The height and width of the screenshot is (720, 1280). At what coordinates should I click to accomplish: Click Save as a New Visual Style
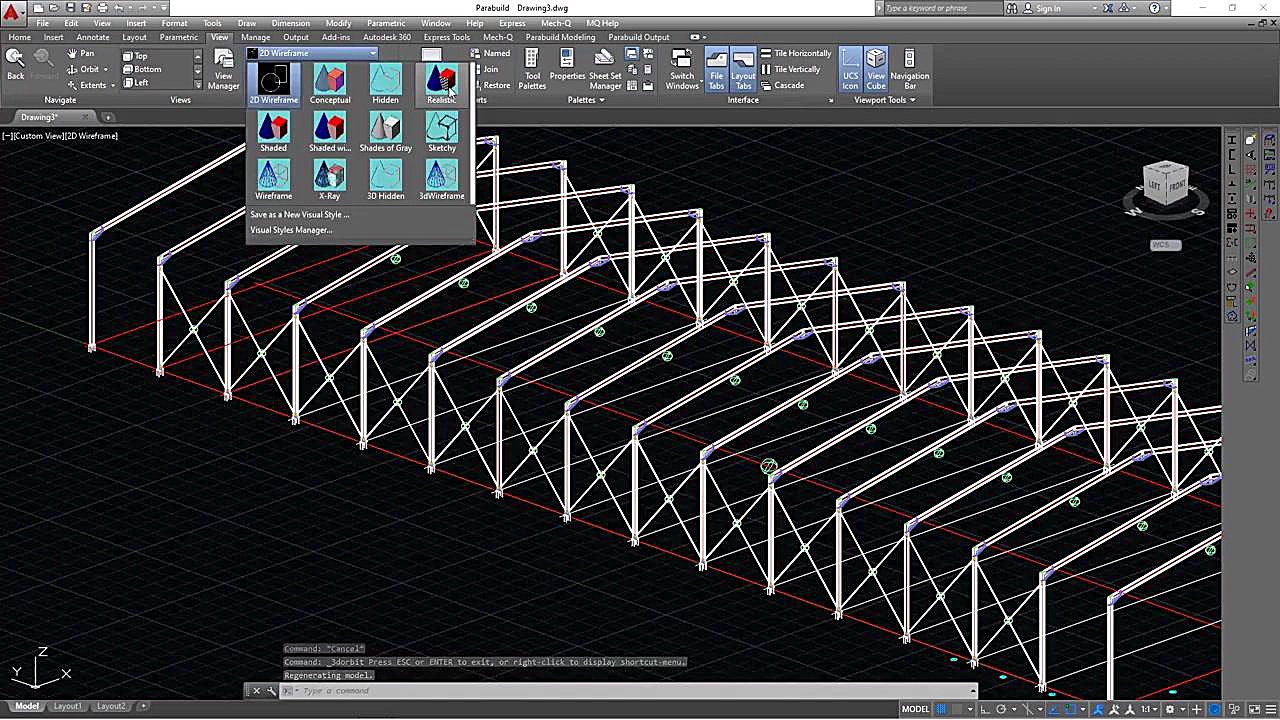point(299,214)
